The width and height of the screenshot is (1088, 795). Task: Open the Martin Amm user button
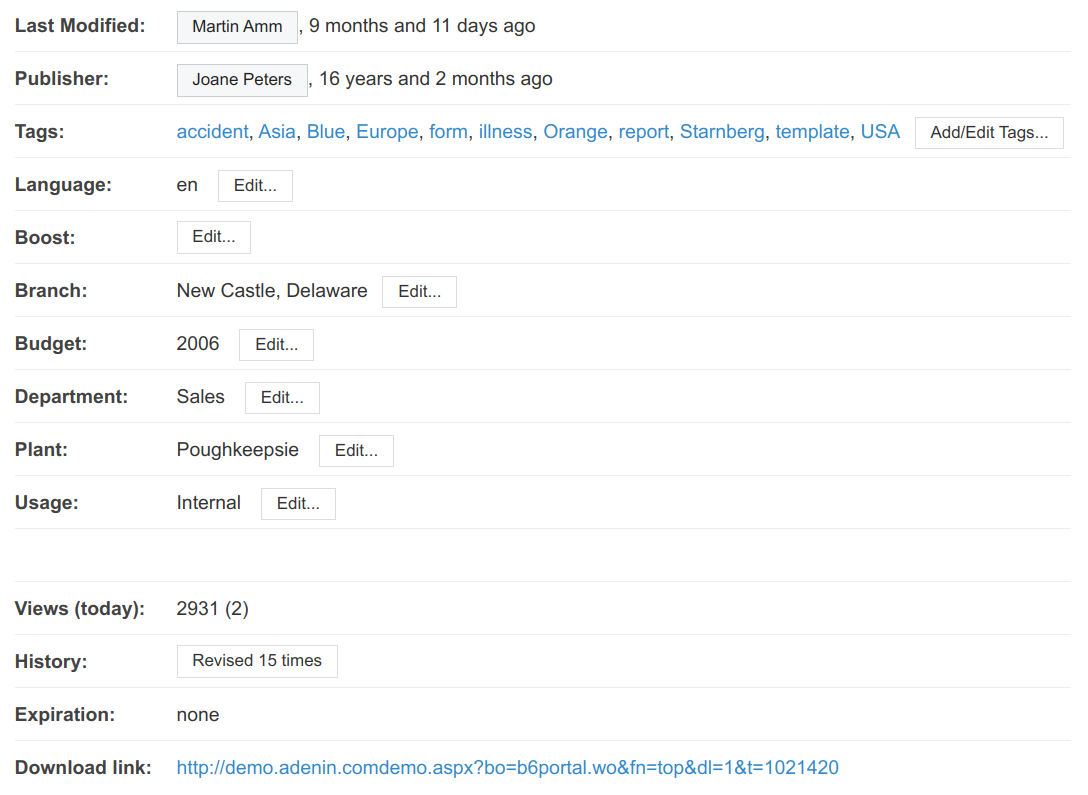tap(237, 27)
